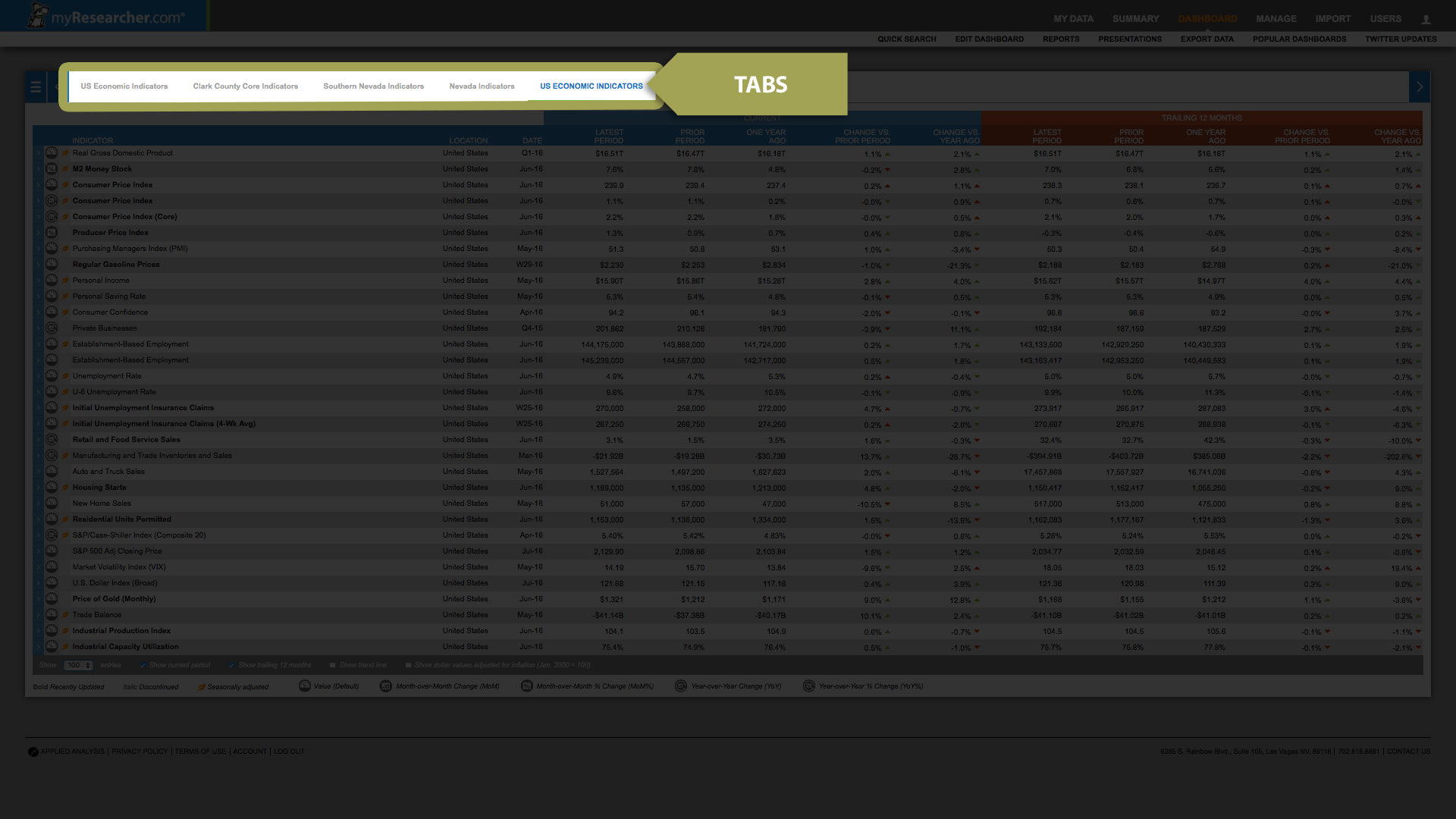
Task: Open the Show entries count dropdown
Action: point(78,666)
